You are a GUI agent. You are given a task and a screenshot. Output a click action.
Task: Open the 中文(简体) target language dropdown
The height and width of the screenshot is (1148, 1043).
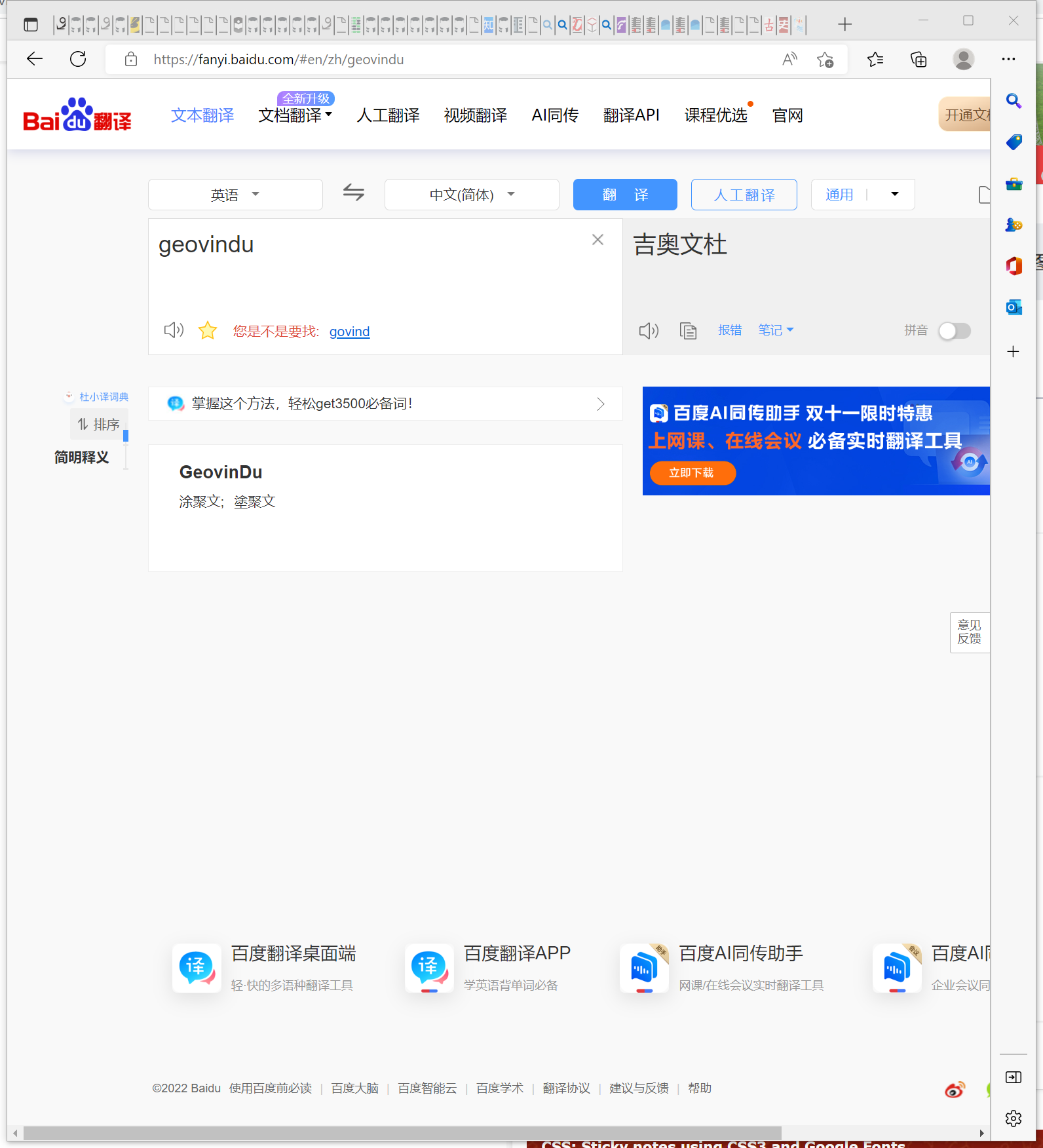click(472, 195)
